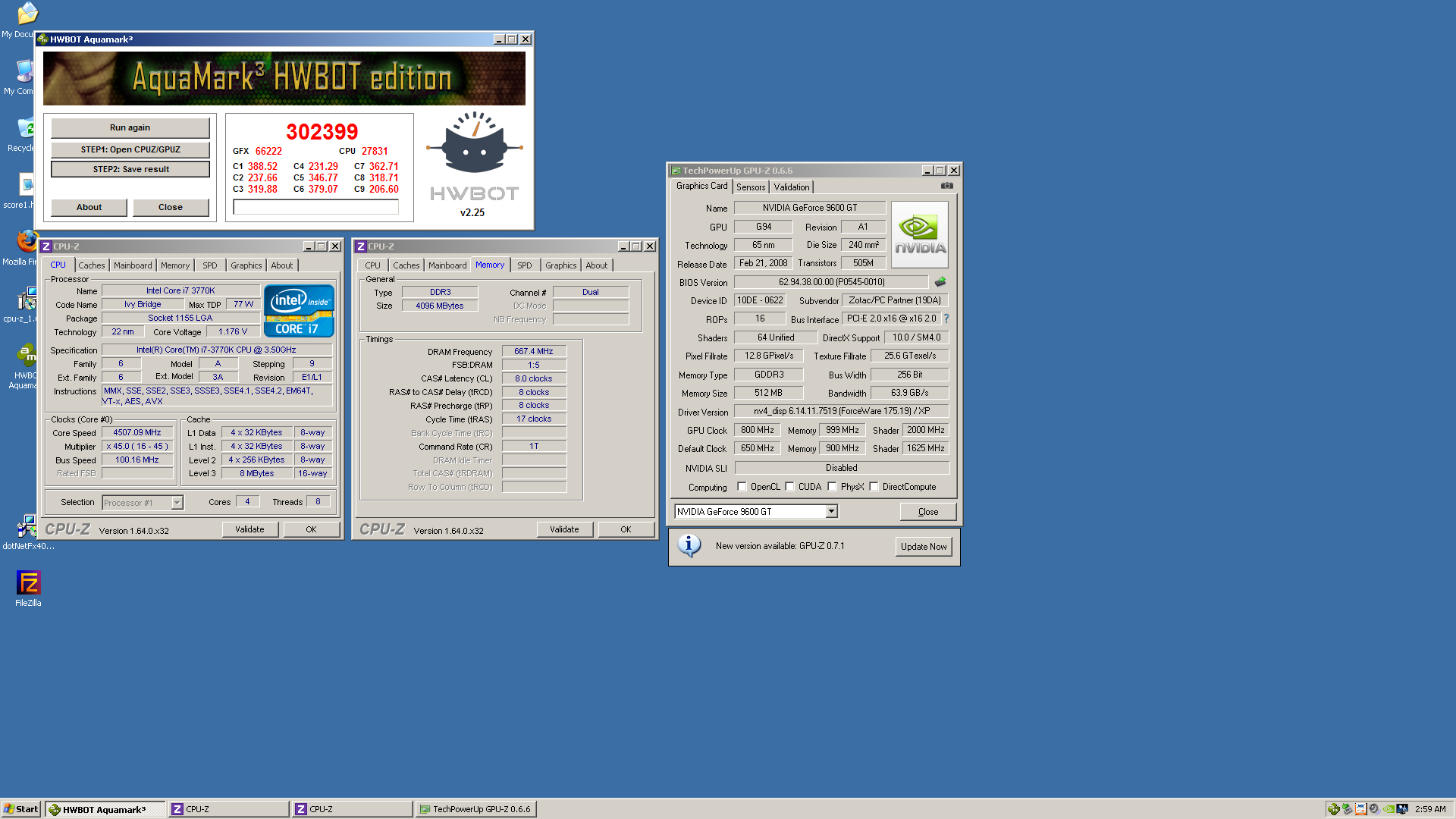
Task: Click the Intel Core i7 logo
Action: click(299, 311)
